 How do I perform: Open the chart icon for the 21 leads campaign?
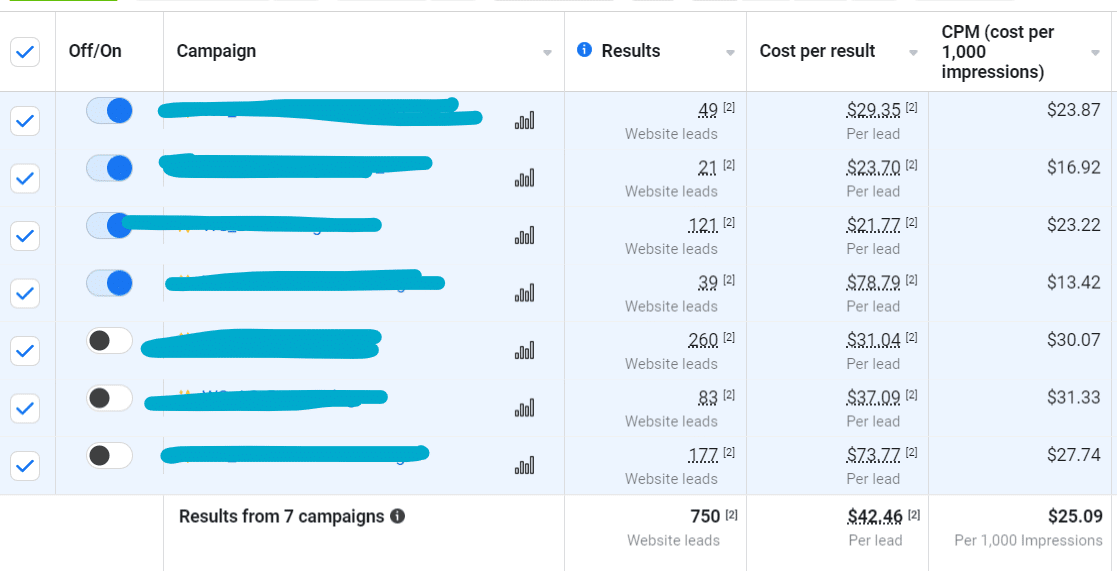524,178
